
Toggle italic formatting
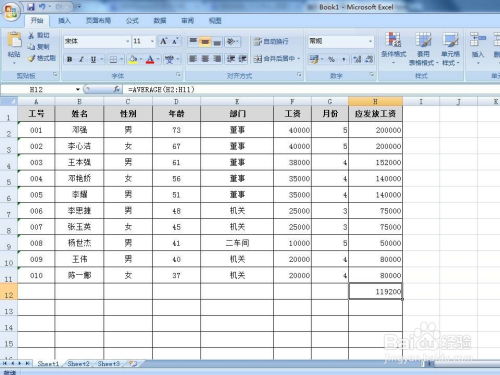pos(81,59)
